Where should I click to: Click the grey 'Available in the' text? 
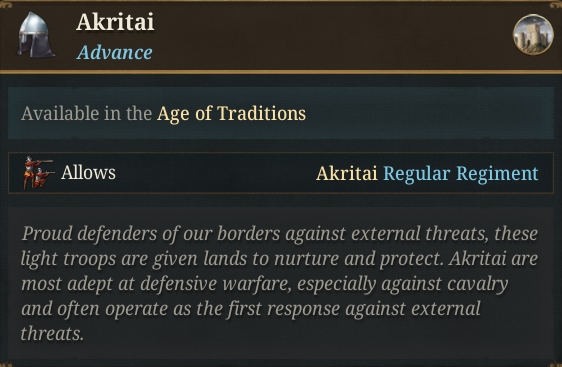pos(86,114)
